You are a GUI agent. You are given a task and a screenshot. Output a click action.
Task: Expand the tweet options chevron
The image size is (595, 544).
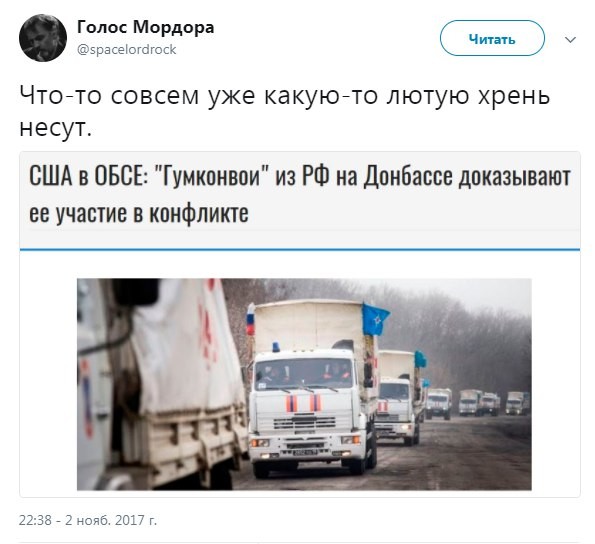click(x=570, y=39)
